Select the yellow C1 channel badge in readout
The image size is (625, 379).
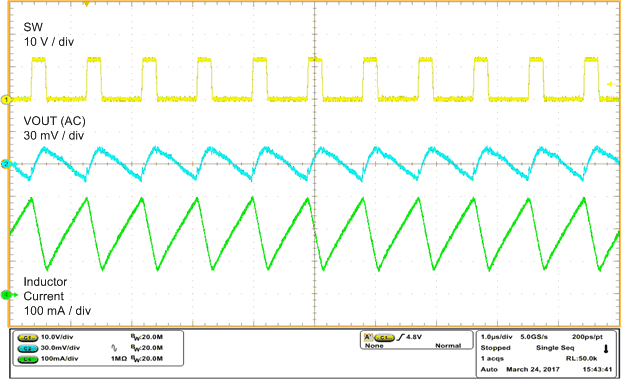(x=28, y=338)
